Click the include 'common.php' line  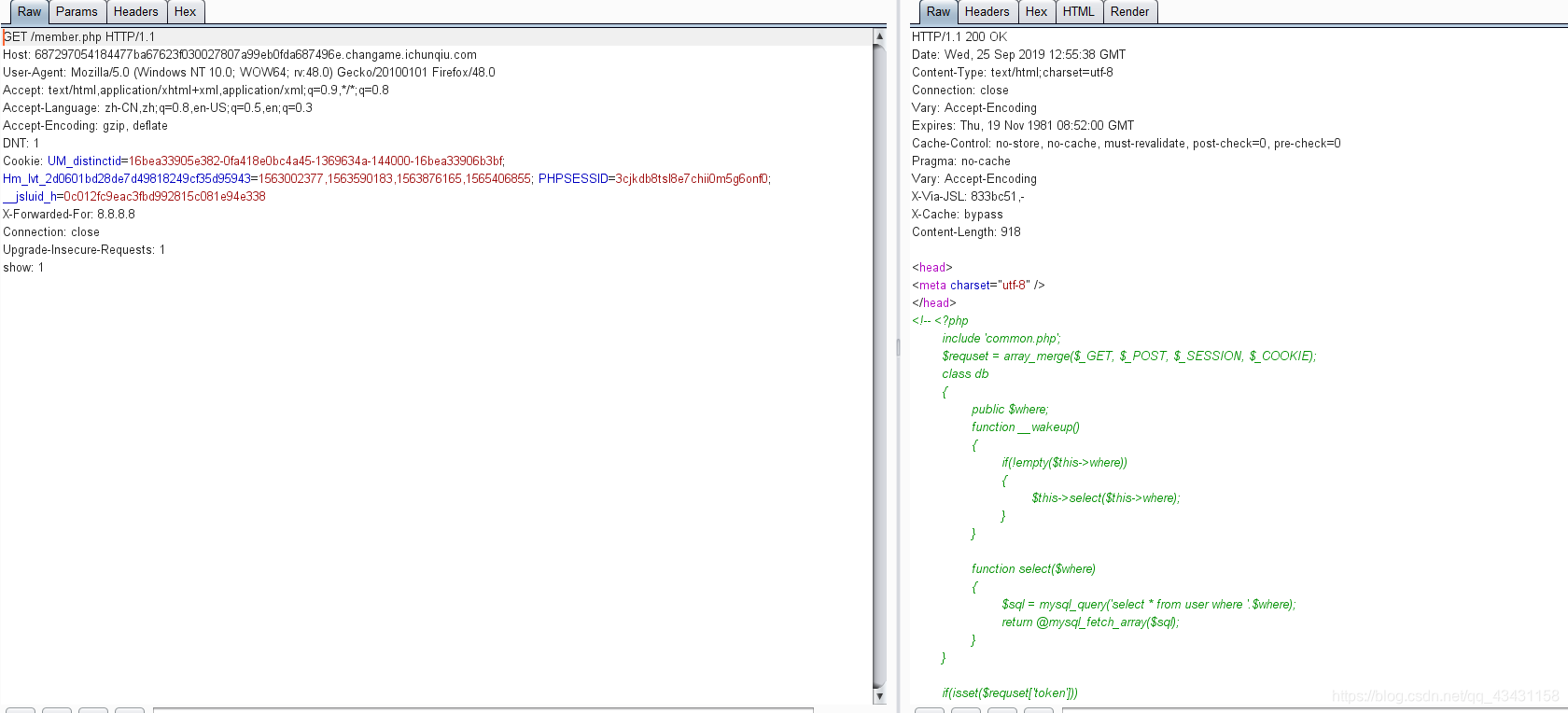click(1001, 339)
